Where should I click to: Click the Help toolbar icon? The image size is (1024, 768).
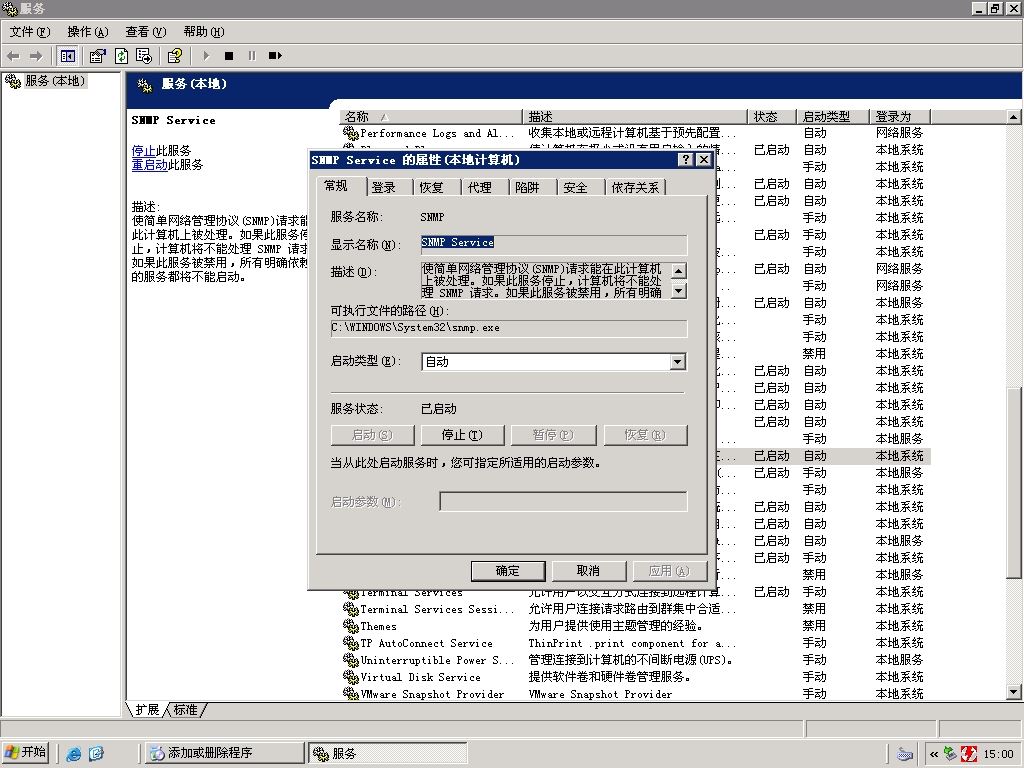click(174, 56)
